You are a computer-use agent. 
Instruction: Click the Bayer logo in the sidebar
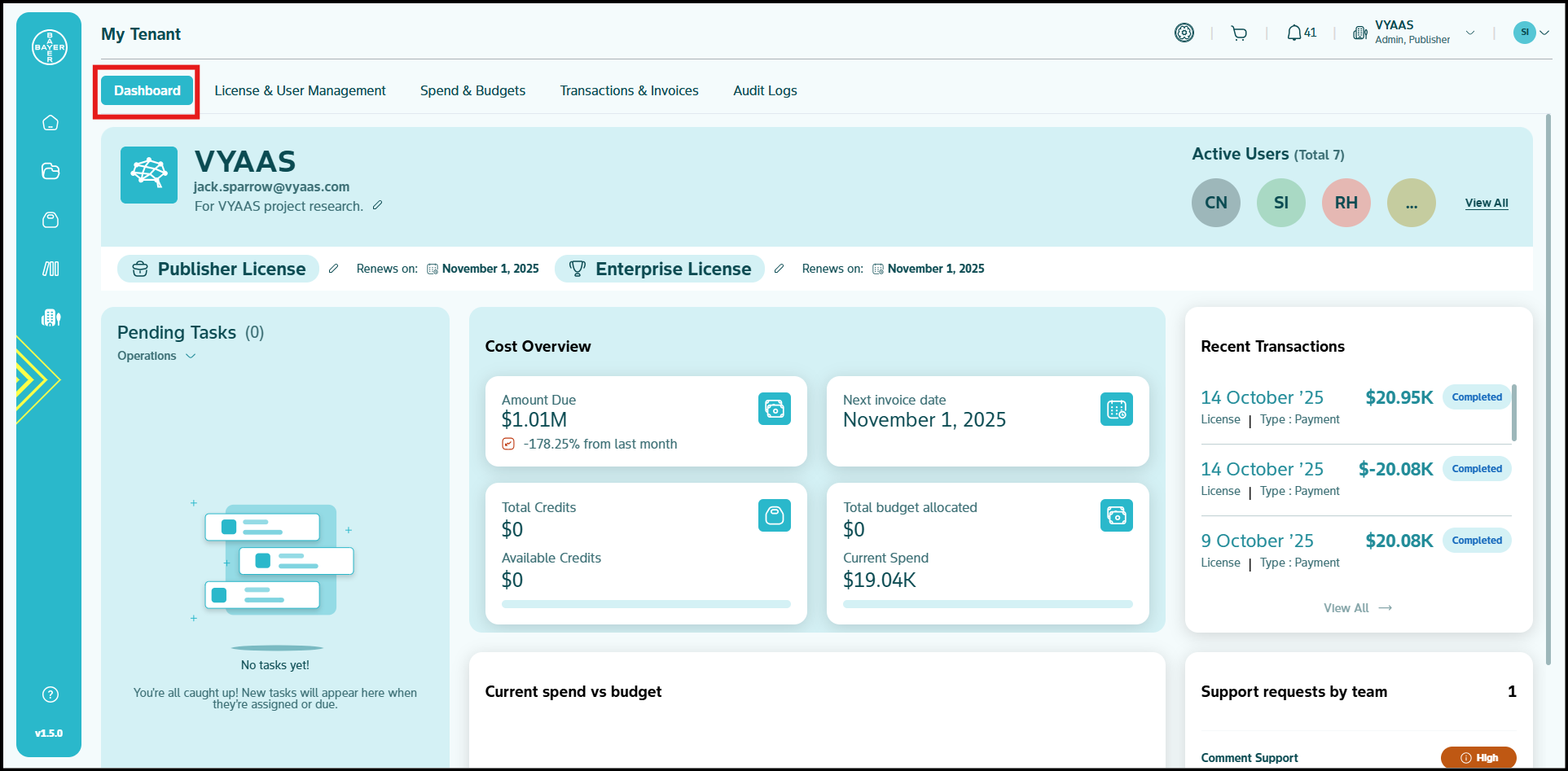tap(49, 47)
